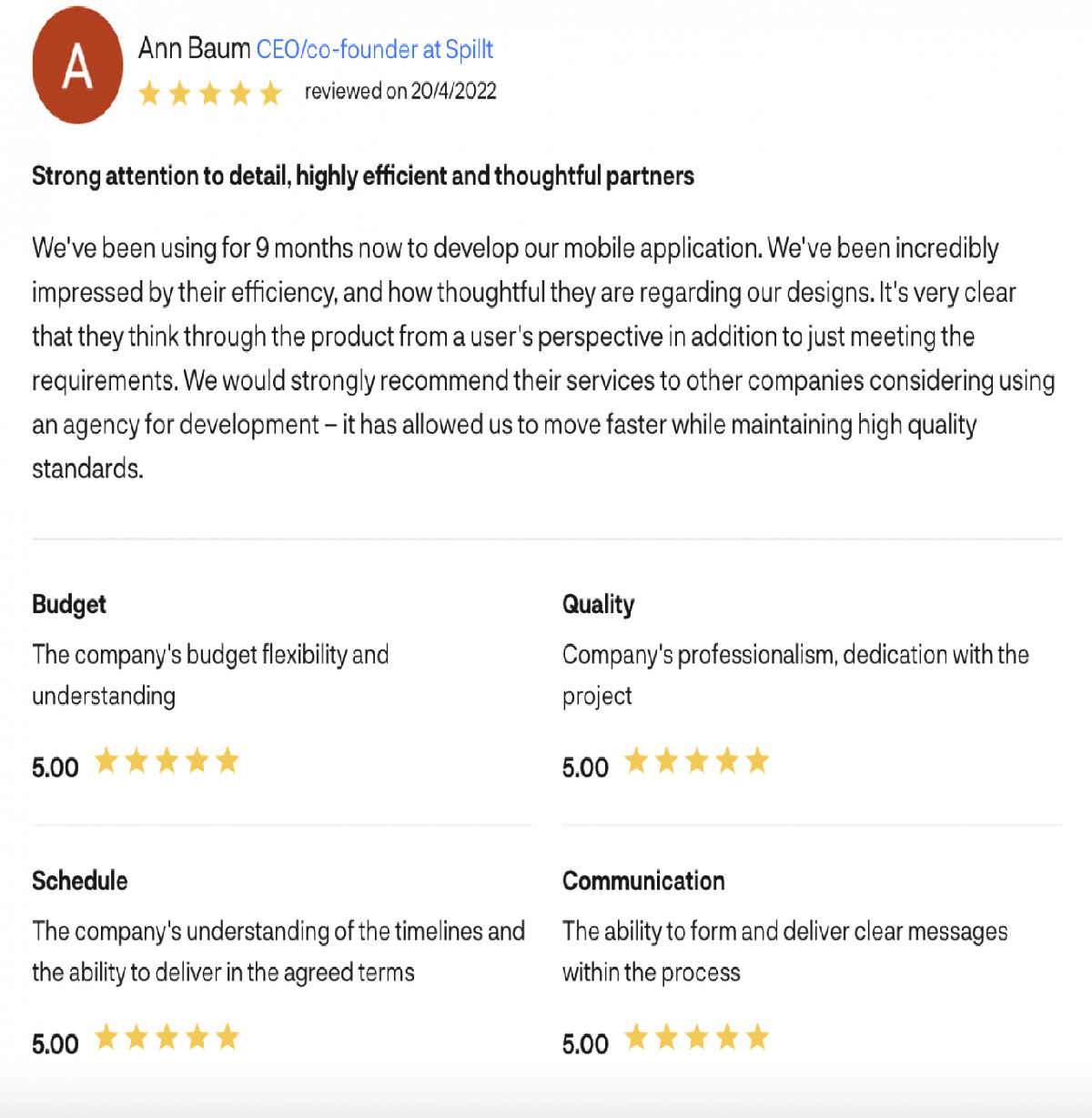The height and width of the screenshot is (1118, 1092).
Task: Click the first star under Budget rating
Action: 106,760
